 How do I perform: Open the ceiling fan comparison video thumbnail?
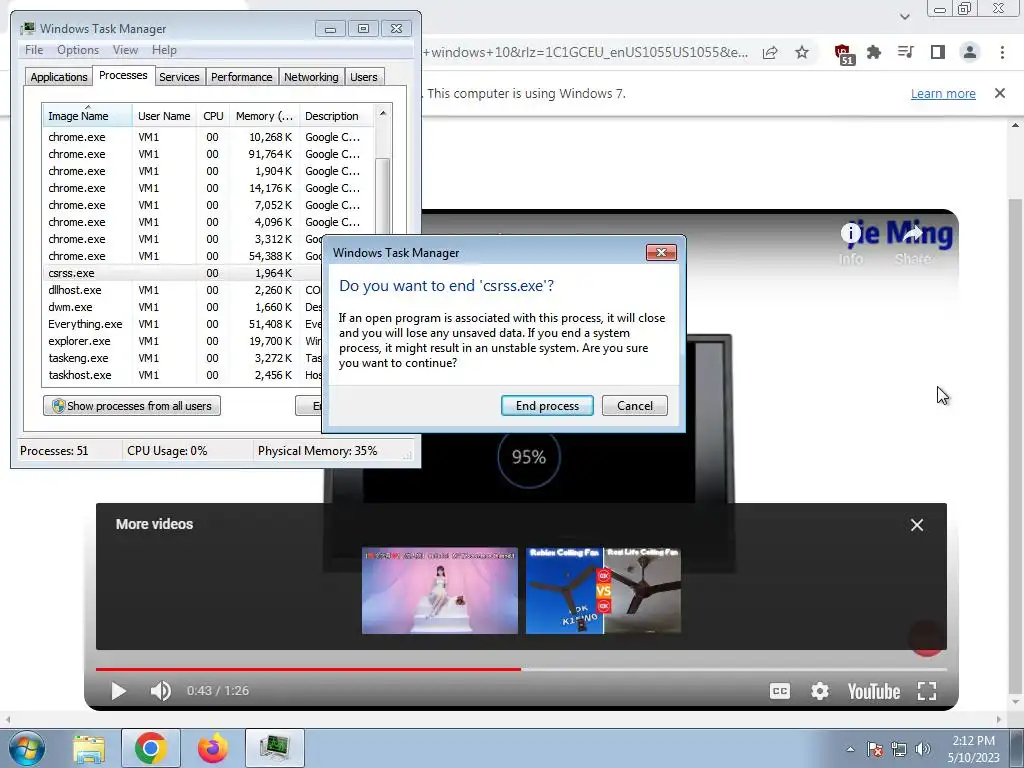pos(603,590)
